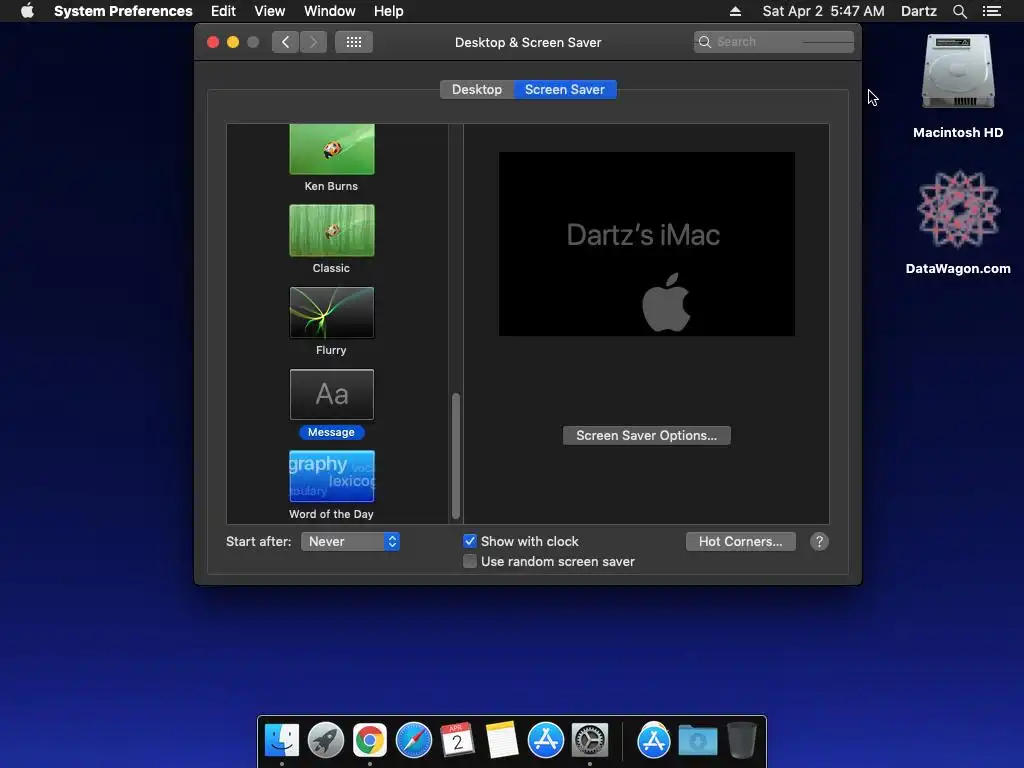Disable the Show with clock checkbox
1024x768 pixels.
[470, 541]
